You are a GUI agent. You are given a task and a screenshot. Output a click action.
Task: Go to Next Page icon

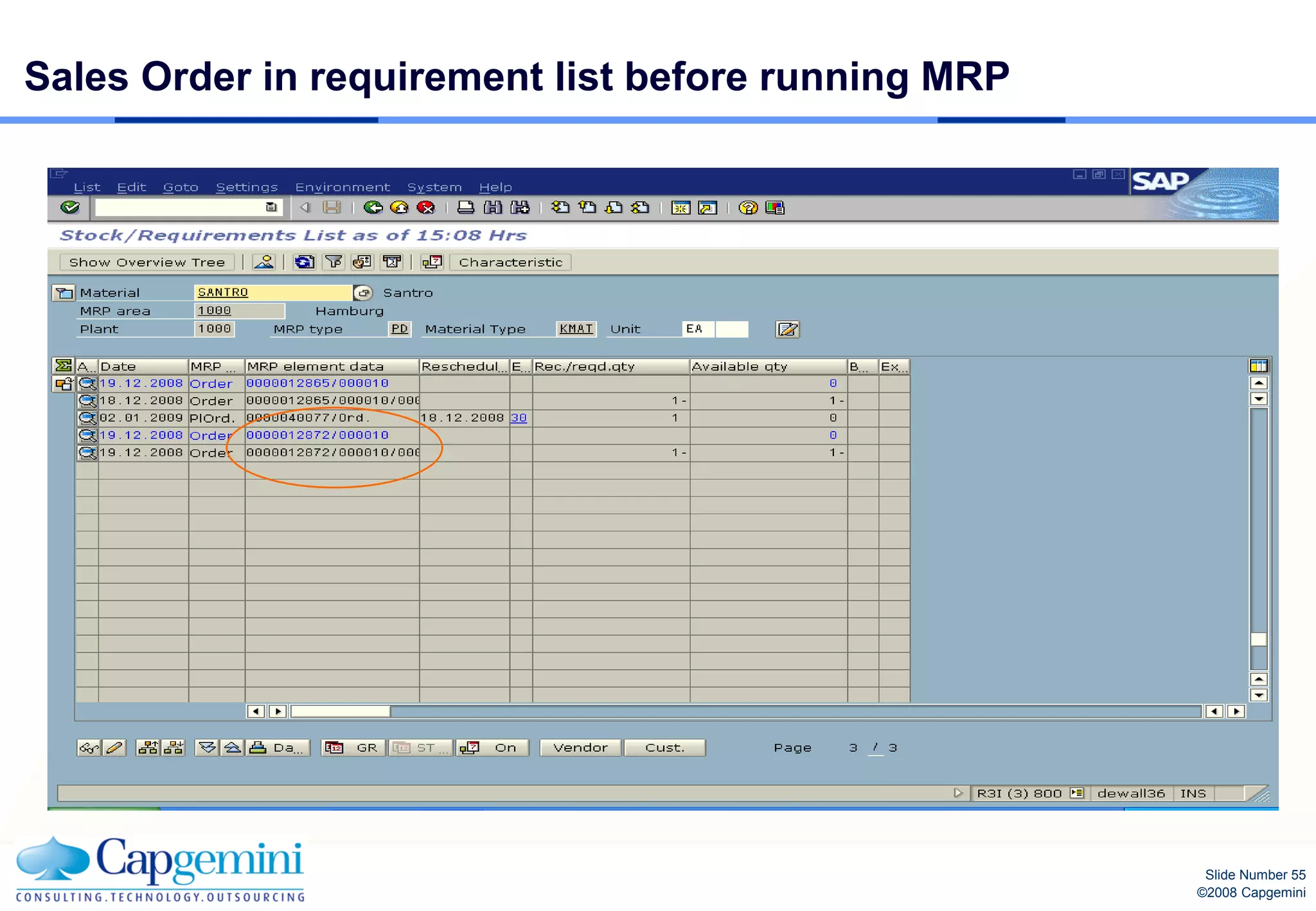(614, 208)
